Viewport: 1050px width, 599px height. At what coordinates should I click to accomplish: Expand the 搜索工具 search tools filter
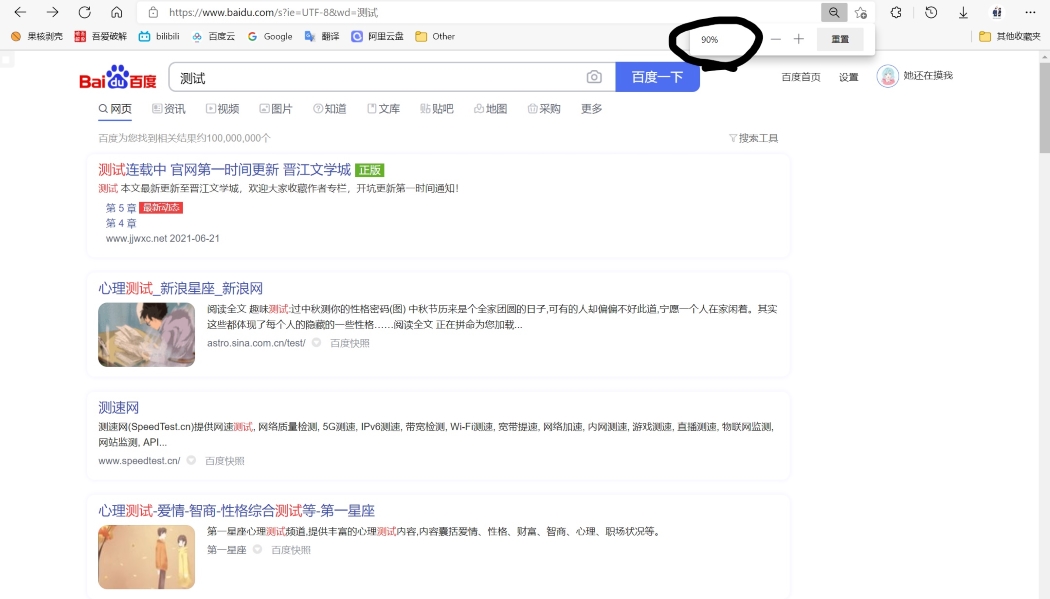753,138
